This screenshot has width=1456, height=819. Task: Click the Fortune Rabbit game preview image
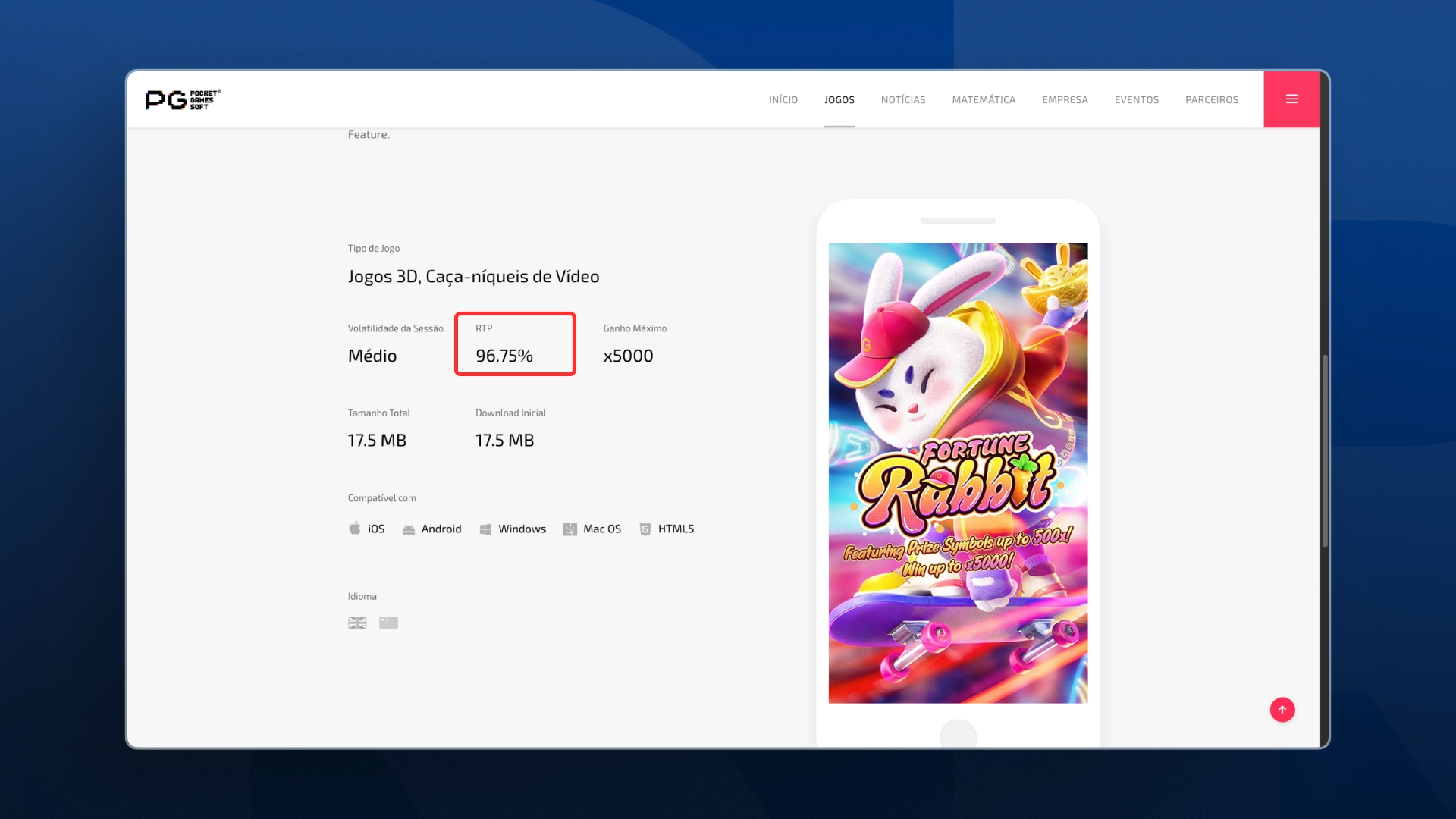click(958, 472)
